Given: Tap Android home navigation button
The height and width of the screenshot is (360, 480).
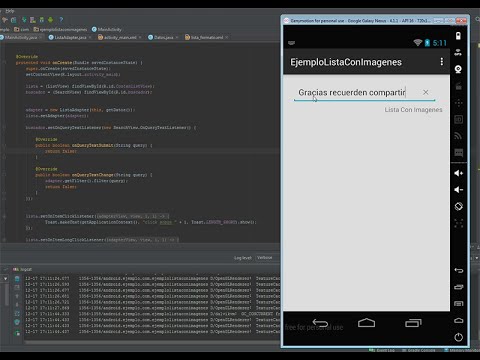Looking at the screenshot, I should [x=366, y=323].
